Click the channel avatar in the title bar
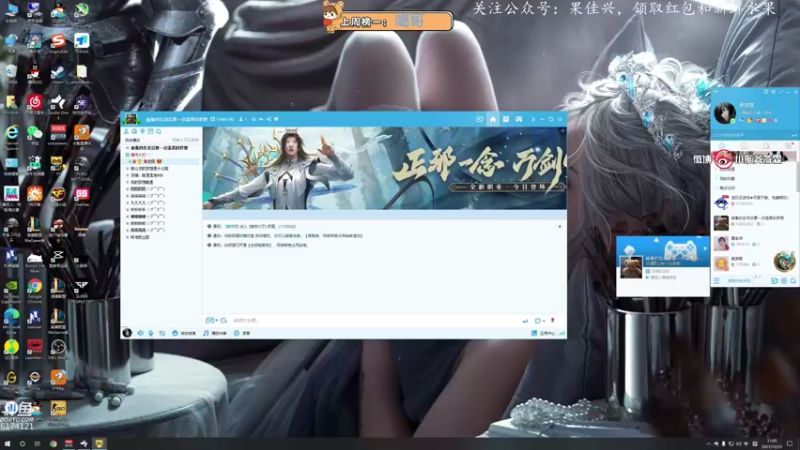 (x=131, y=119)
